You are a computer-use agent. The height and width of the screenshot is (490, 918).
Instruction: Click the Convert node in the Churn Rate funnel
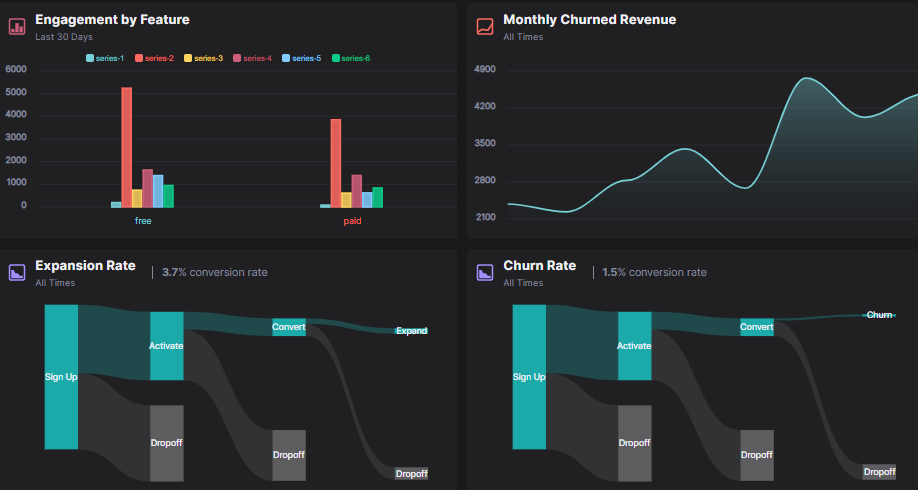757,327
